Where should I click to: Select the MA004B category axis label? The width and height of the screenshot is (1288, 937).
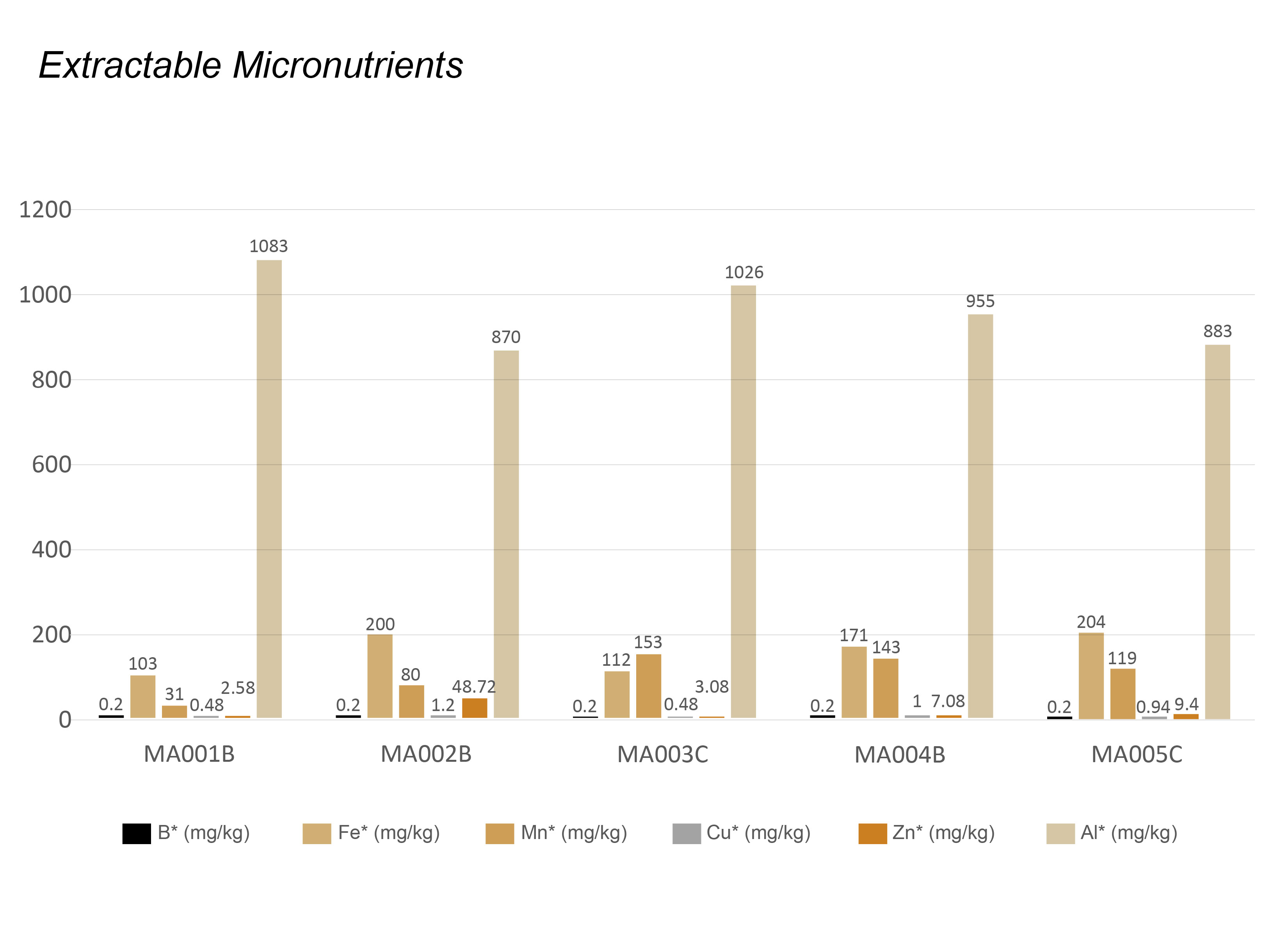(x=900, y=755)
